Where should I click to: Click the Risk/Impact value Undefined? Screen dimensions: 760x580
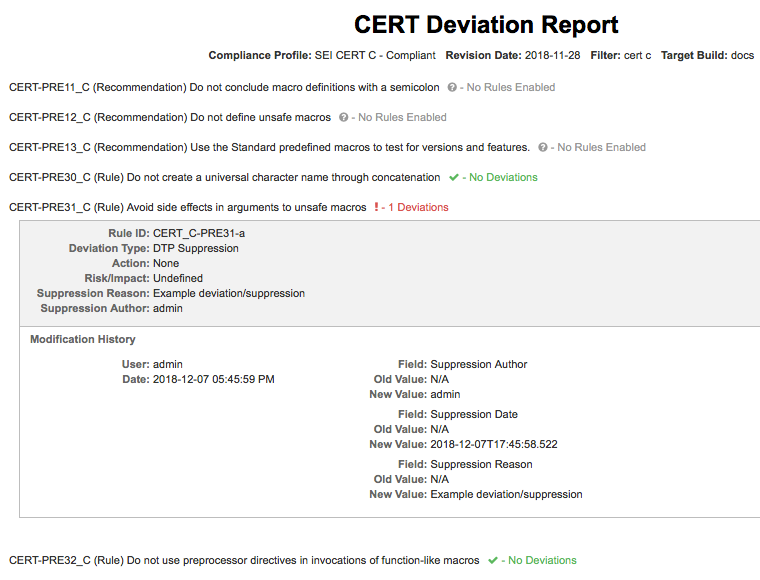(178, 278)
